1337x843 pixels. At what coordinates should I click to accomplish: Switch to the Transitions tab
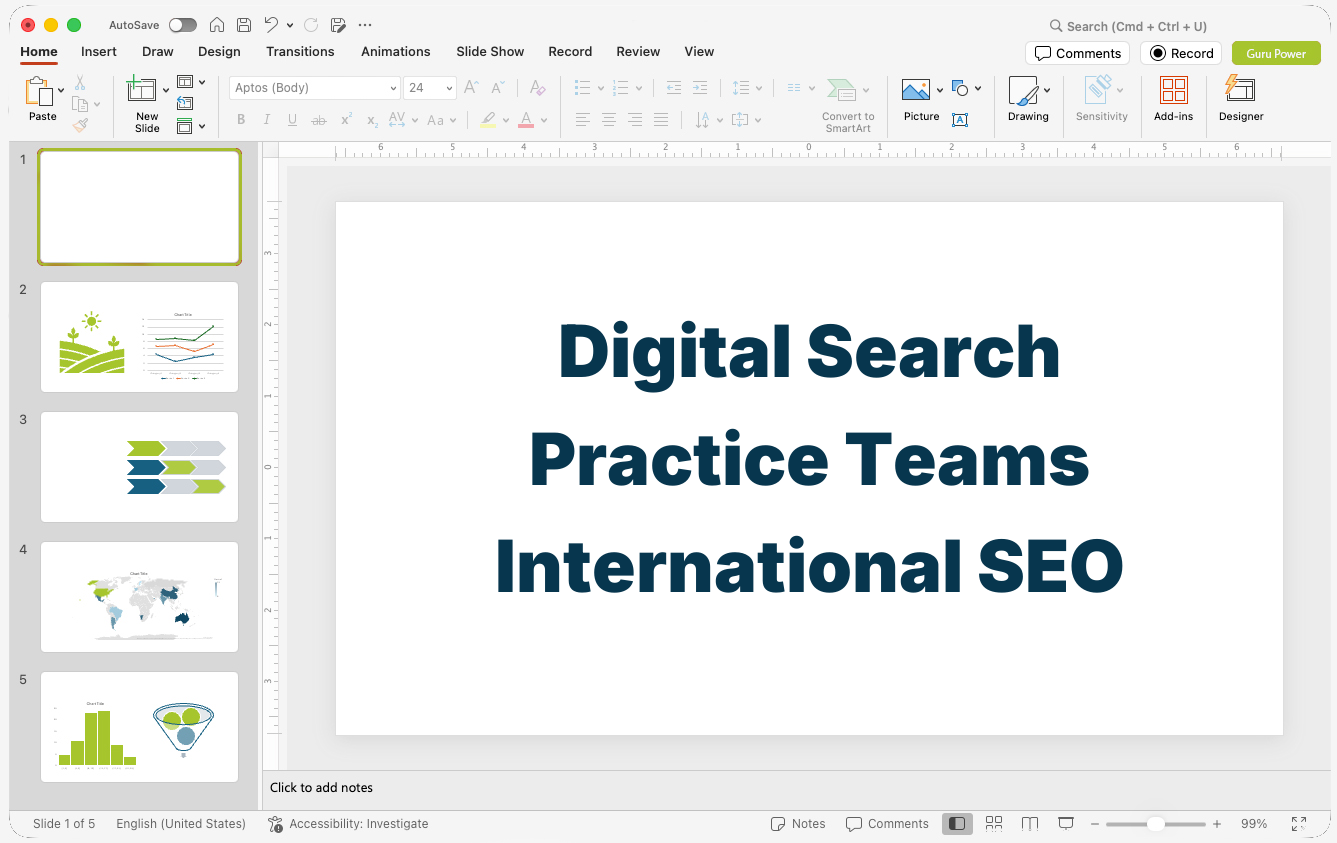pyautogui.click(x=300, y=51)
